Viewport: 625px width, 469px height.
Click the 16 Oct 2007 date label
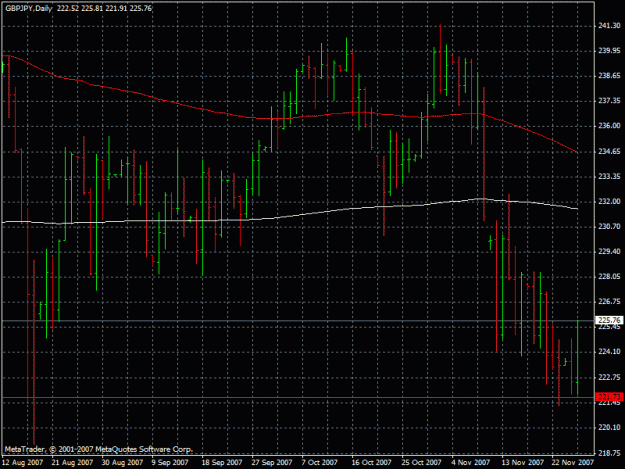(371, 463)
